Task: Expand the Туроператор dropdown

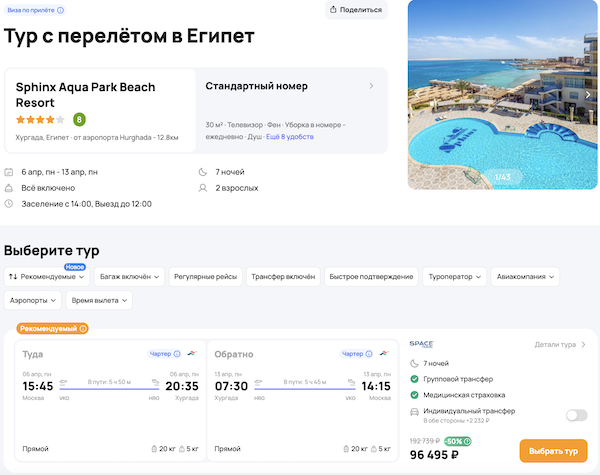Action: 455,276
